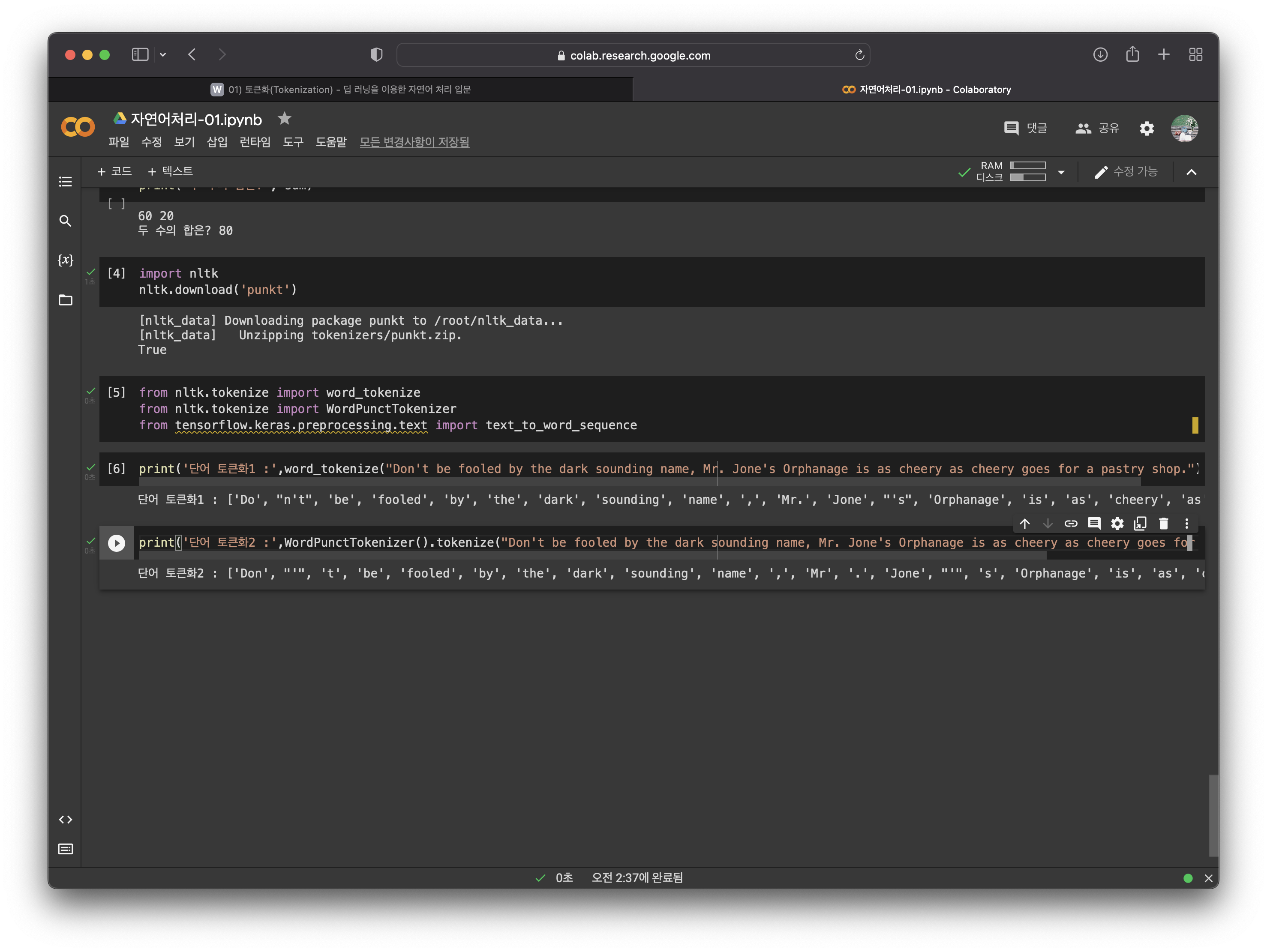The image size is (1267, 952).
Task: Expand the RAM disk resource dropdown
Action: tap(1061, 172)
